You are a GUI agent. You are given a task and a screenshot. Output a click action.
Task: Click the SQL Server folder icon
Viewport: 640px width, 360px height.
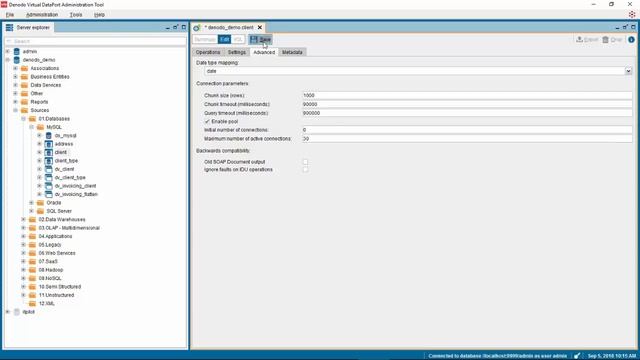click(x=40, y=211)
